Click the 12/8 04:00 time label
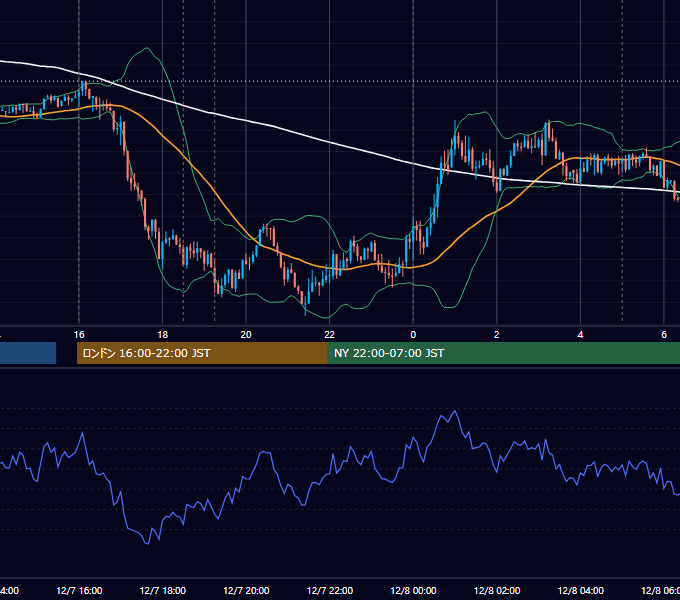Screen dimensions: 680x600 [x=580, y=590]
